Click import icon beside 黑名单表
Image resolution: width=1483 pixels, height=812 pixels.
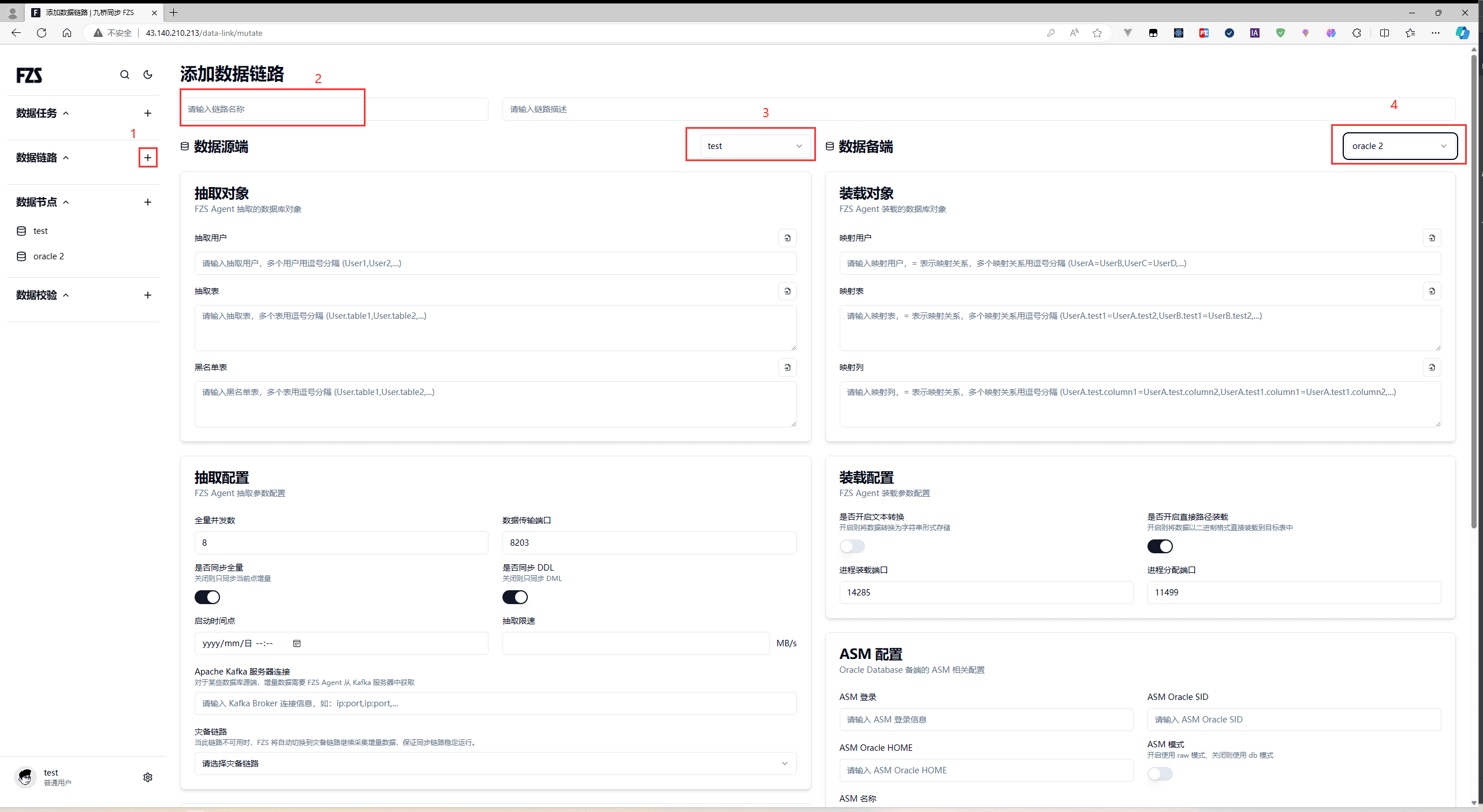(787, 367)
